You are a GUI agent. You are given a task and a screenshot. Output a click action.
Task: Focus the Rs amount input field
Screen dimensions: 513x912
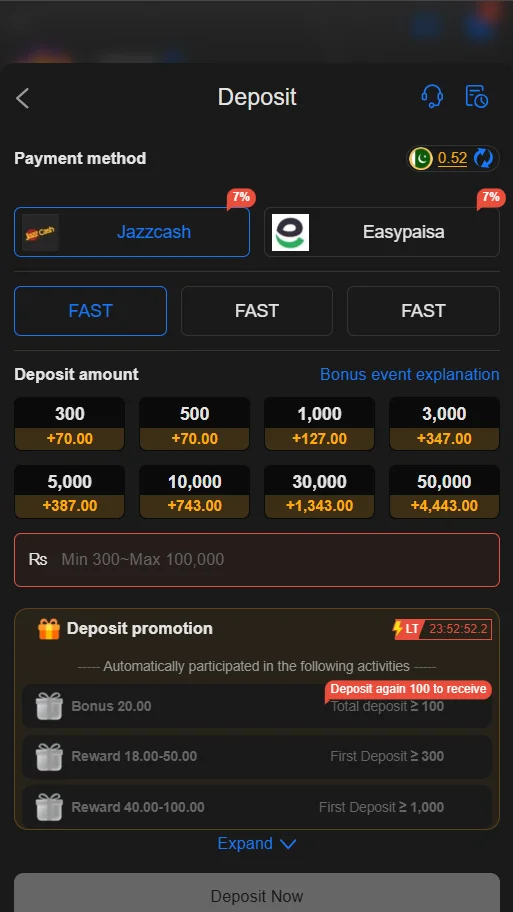256,560
